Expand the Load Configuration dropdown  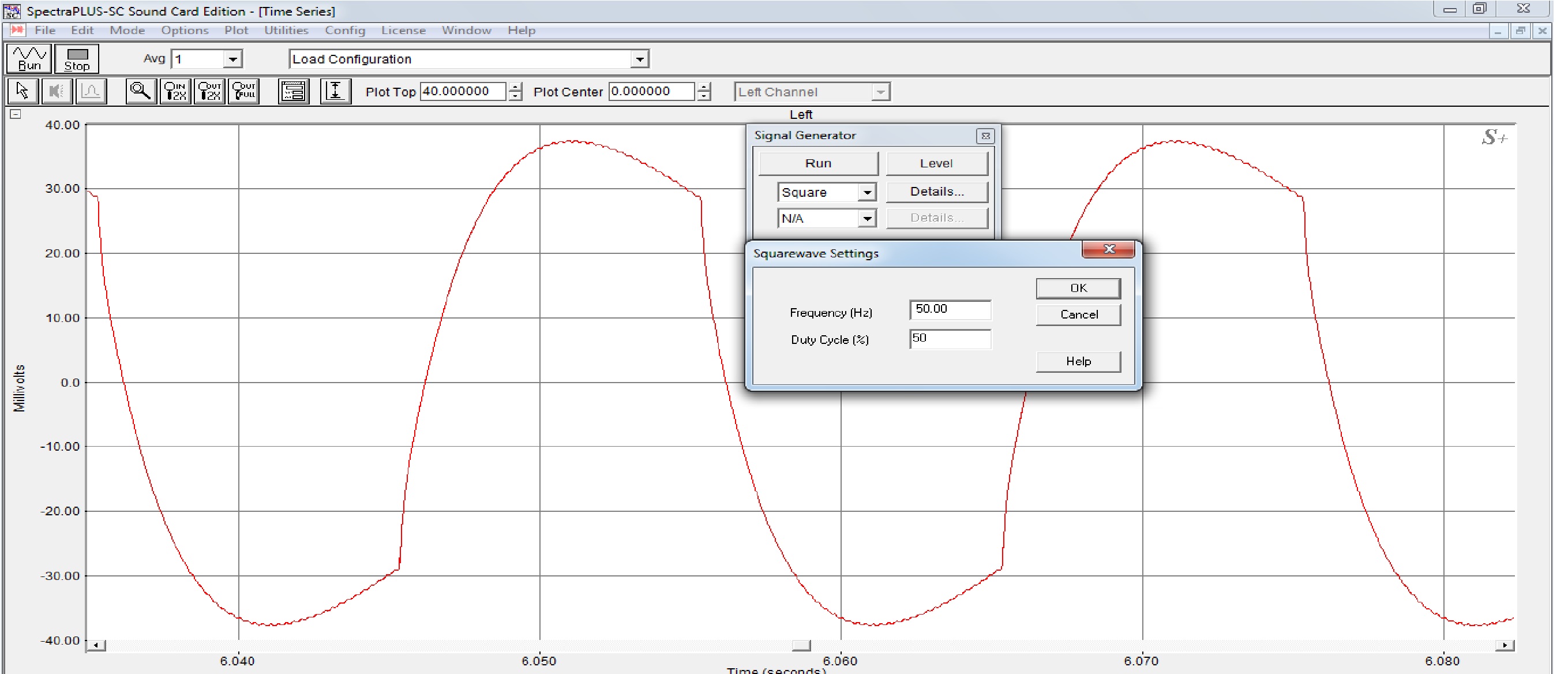pos(639,59)
